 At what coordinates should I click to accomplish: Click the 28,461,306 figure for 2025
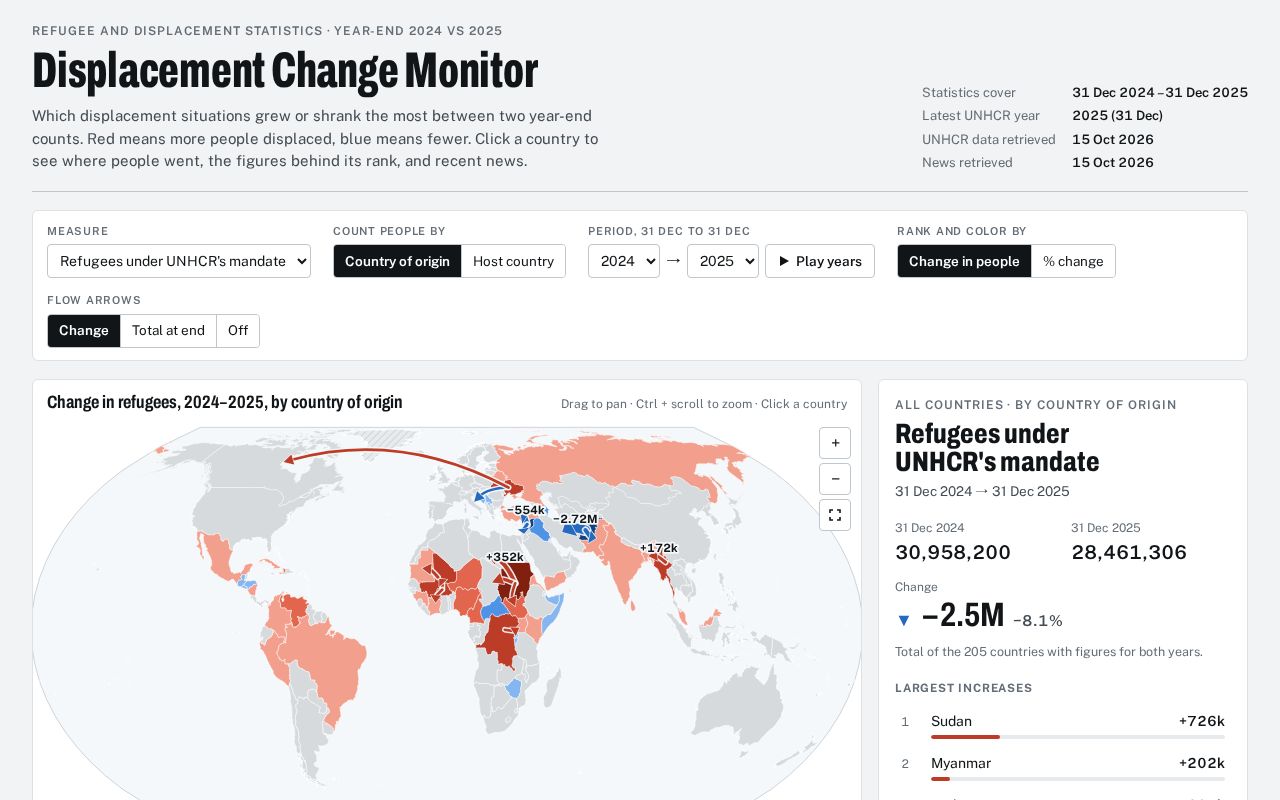click(x=1129, y=552)
